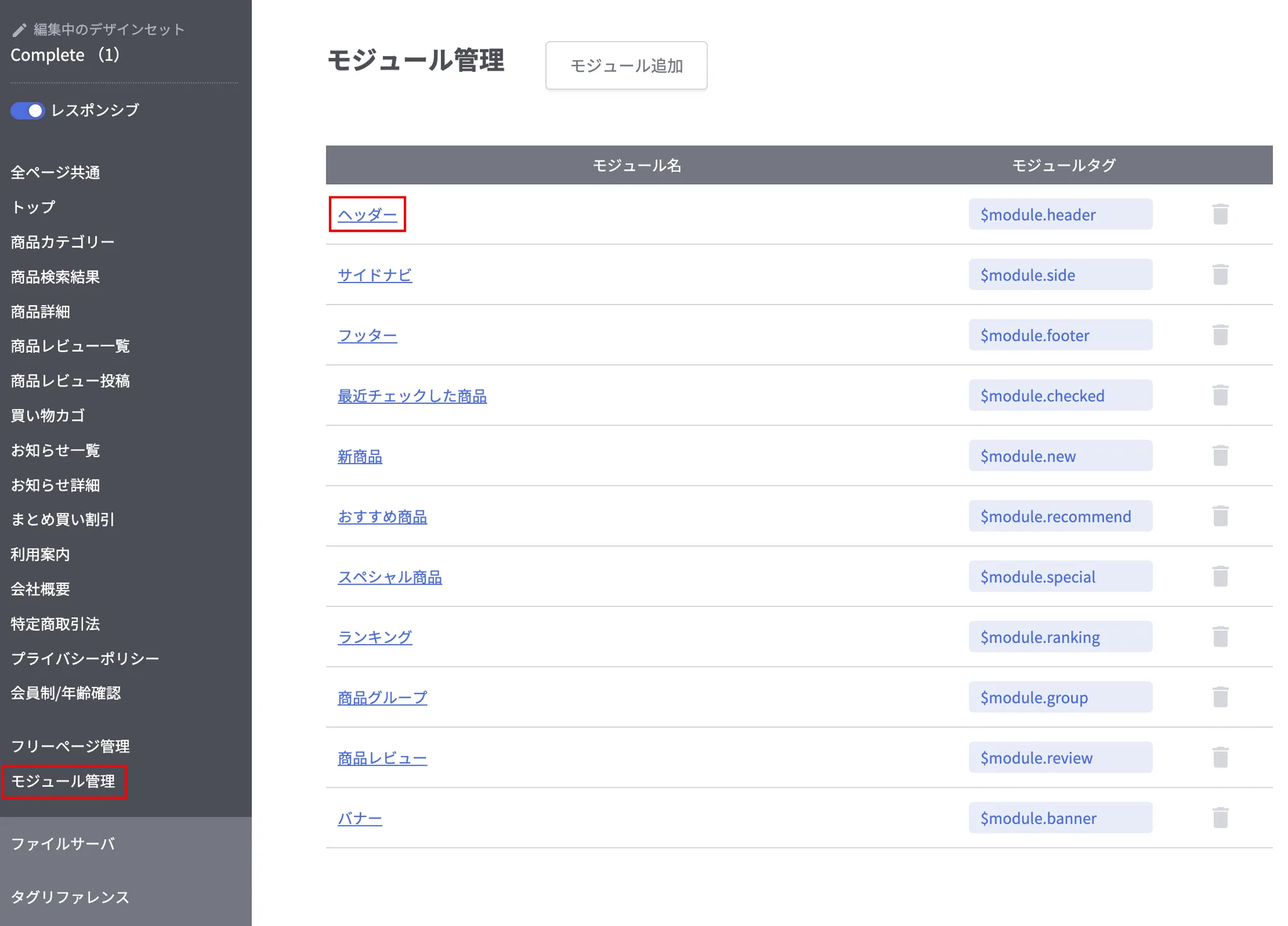This screenshot has height=926, width=1288.
Task: Click the $module.side tag field
Action: pos(1060,275)
